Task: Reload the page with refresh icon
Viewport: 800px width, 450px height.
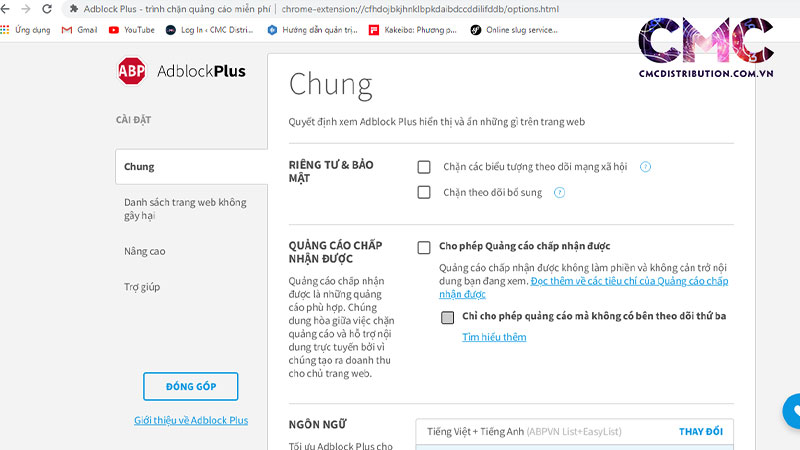Action: point(47,9)
